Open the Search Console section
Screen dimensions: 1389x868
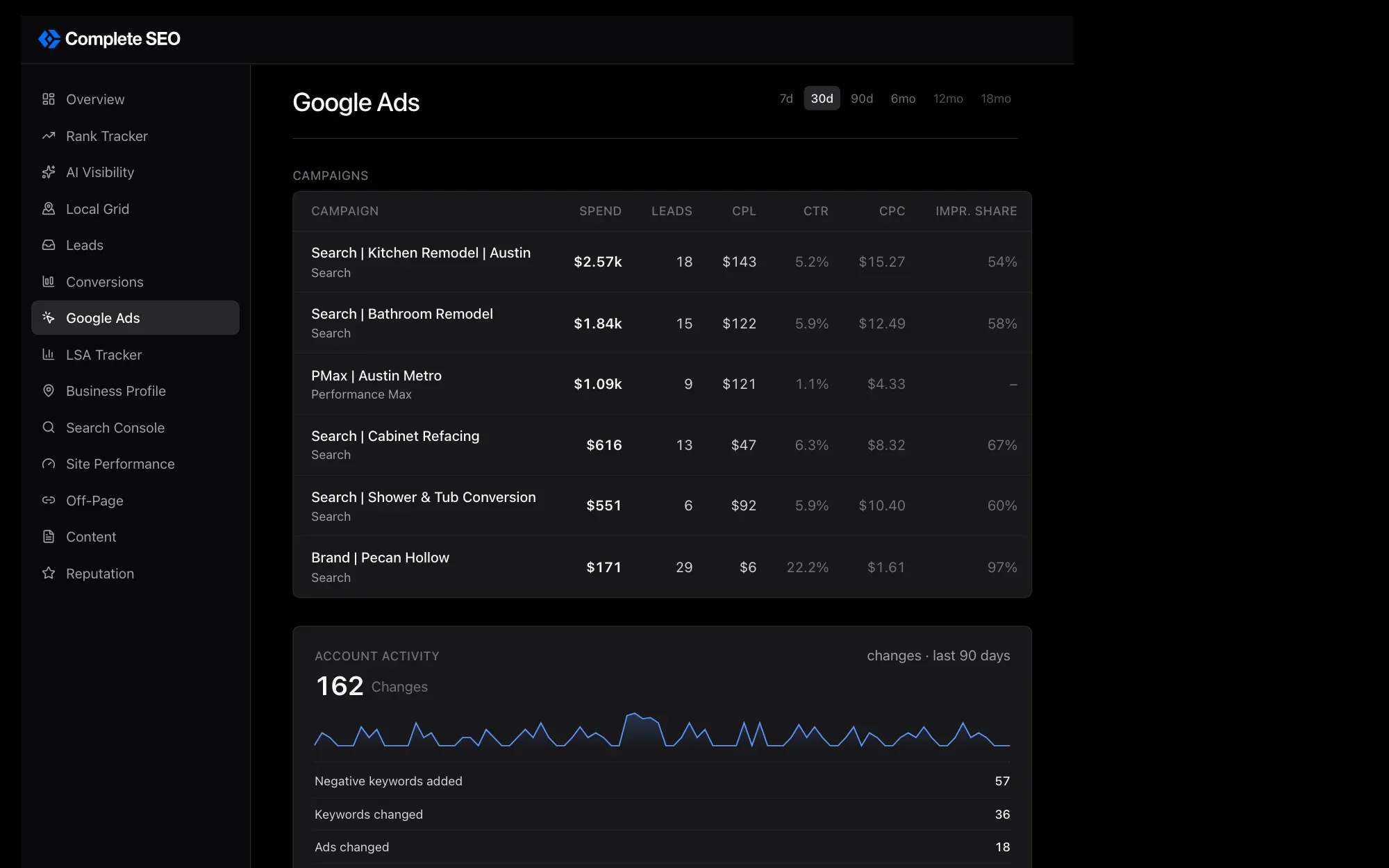pyautogui.click(x=135, y=428)
